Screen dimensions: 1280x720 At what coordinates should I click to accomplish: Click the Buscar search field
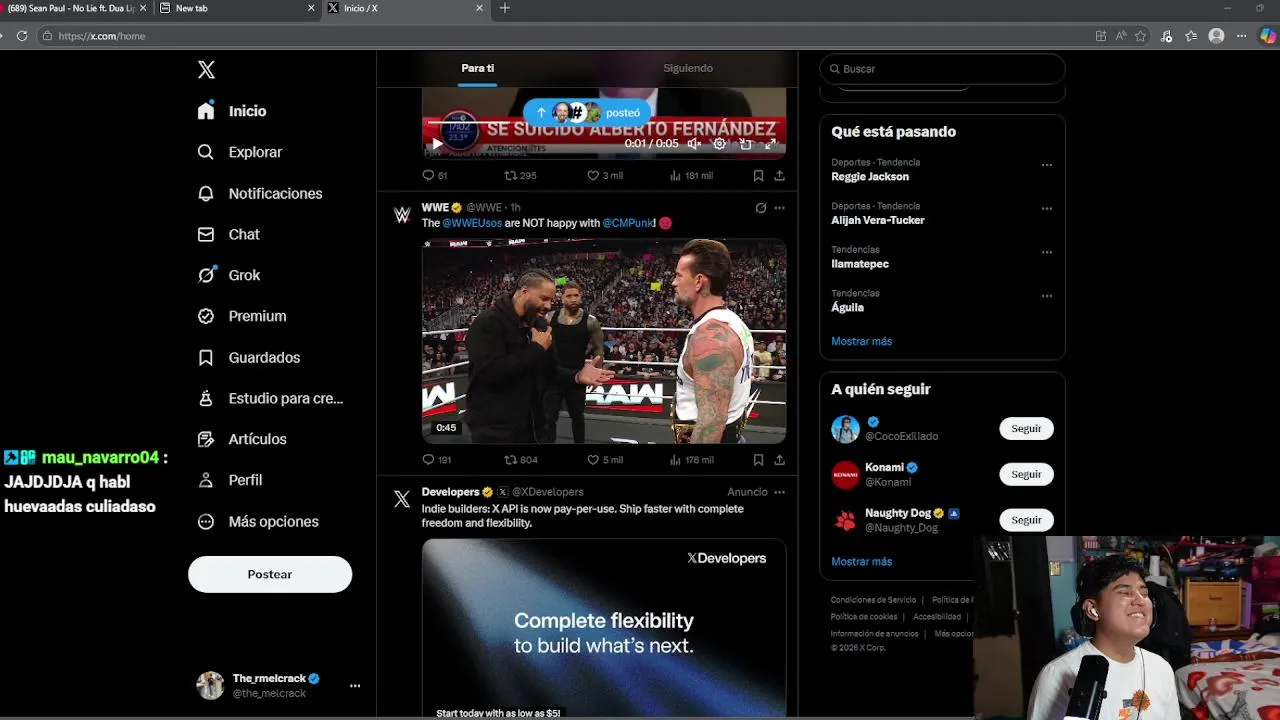(942, 69)
